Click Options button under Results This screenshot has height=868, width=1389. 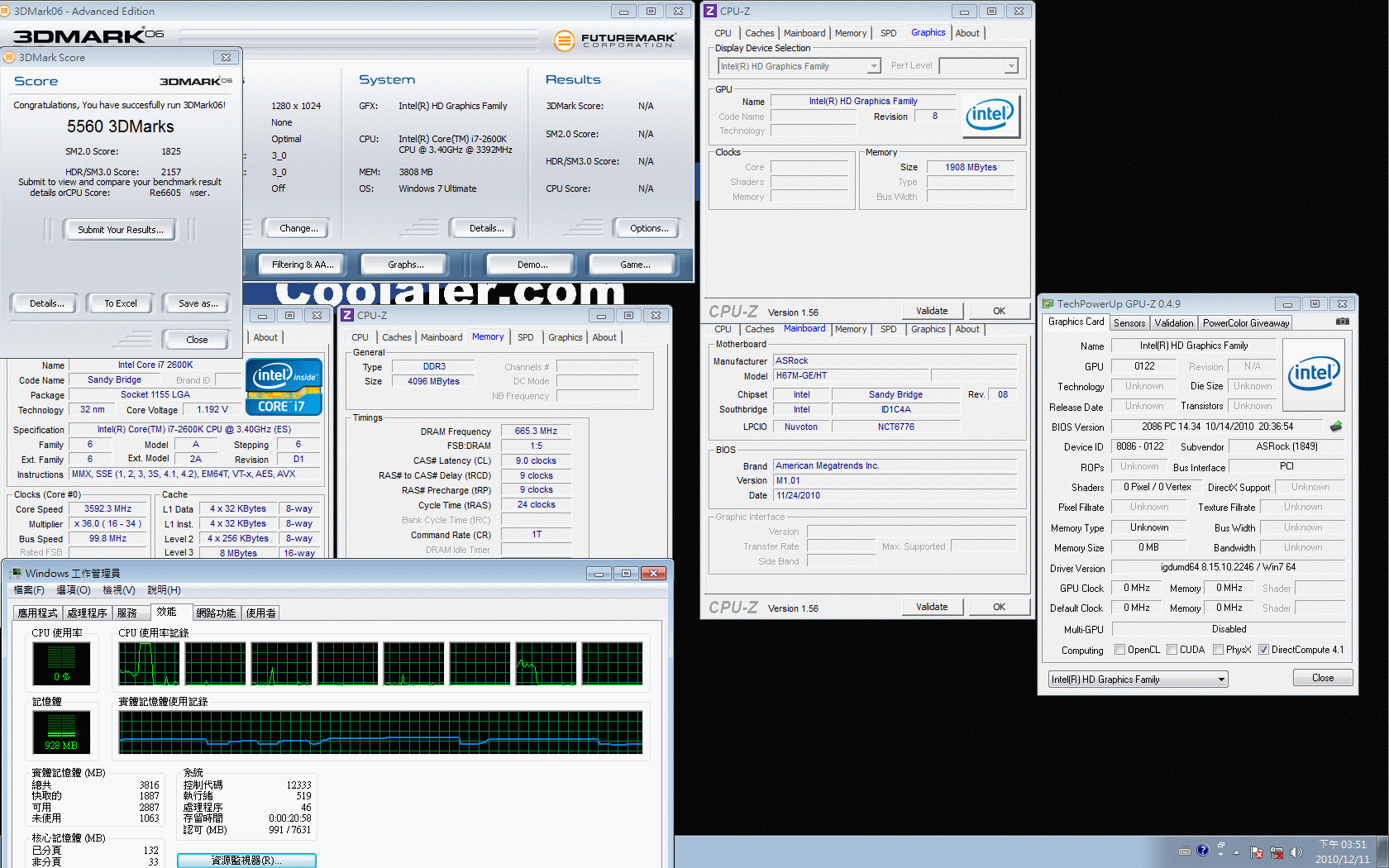[649, 228]
